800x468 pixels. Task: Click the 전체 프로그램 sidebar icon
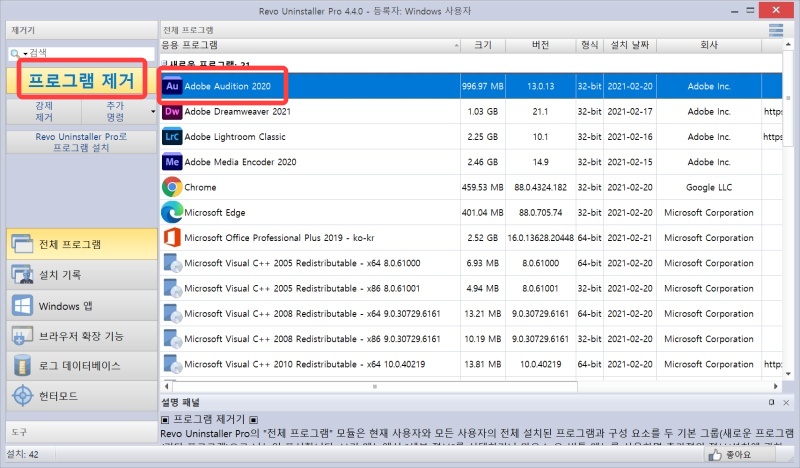click(x=22, y=244)
